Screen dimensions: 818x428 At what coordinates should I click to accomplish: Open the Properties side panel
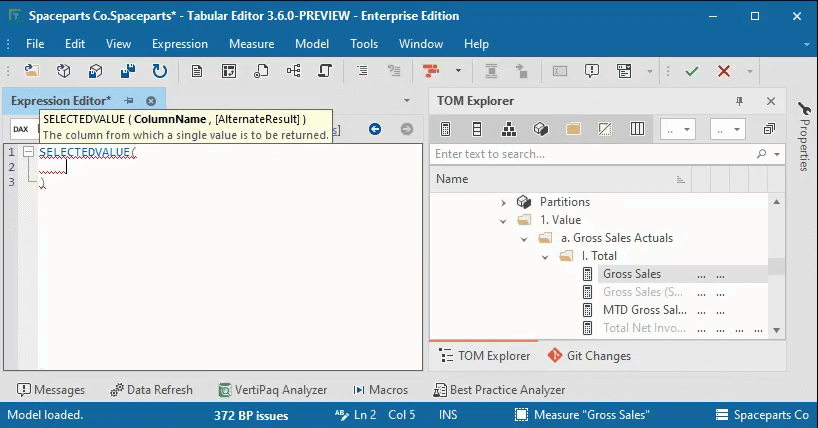click(x=804, y=136)
